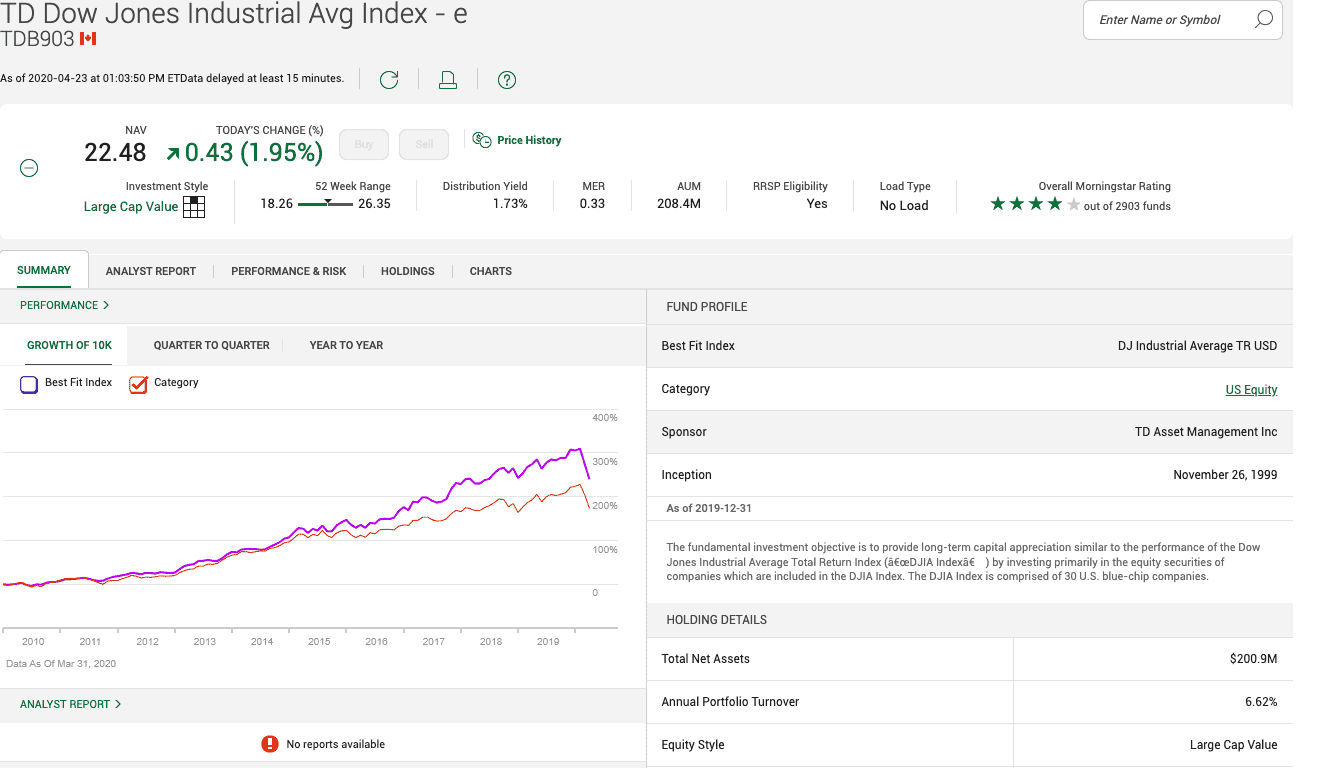1324x768 pixels.
Task: Click the HOLDING DETAILS header
Action: click(717, 620)
